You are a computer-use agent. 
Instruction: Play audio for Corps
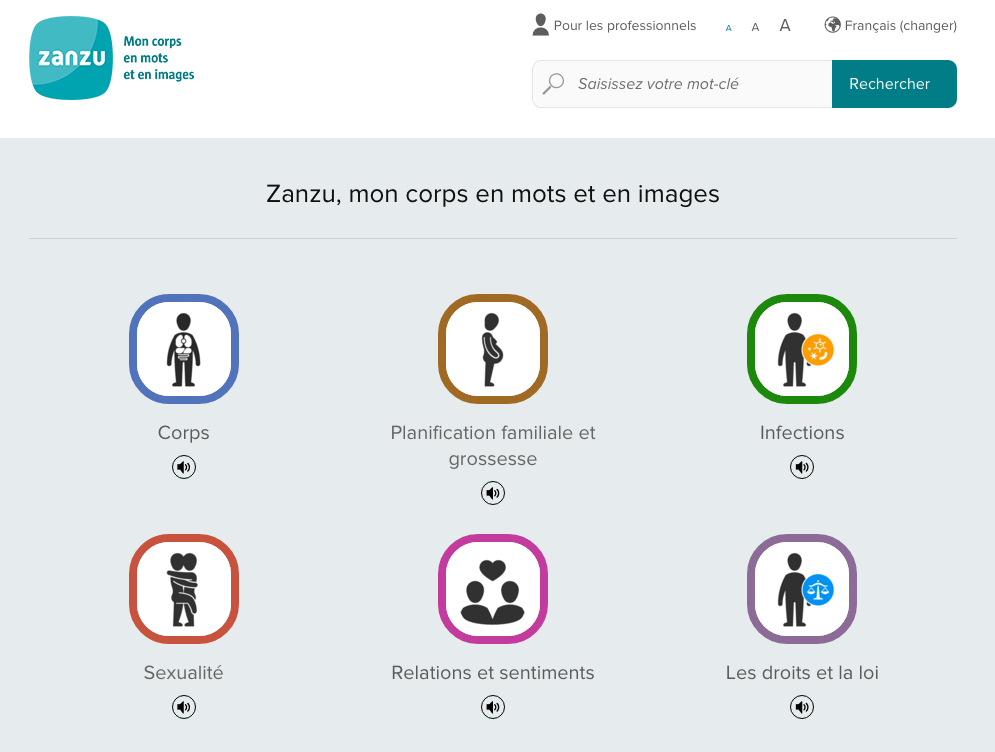(x=184, y=467)
